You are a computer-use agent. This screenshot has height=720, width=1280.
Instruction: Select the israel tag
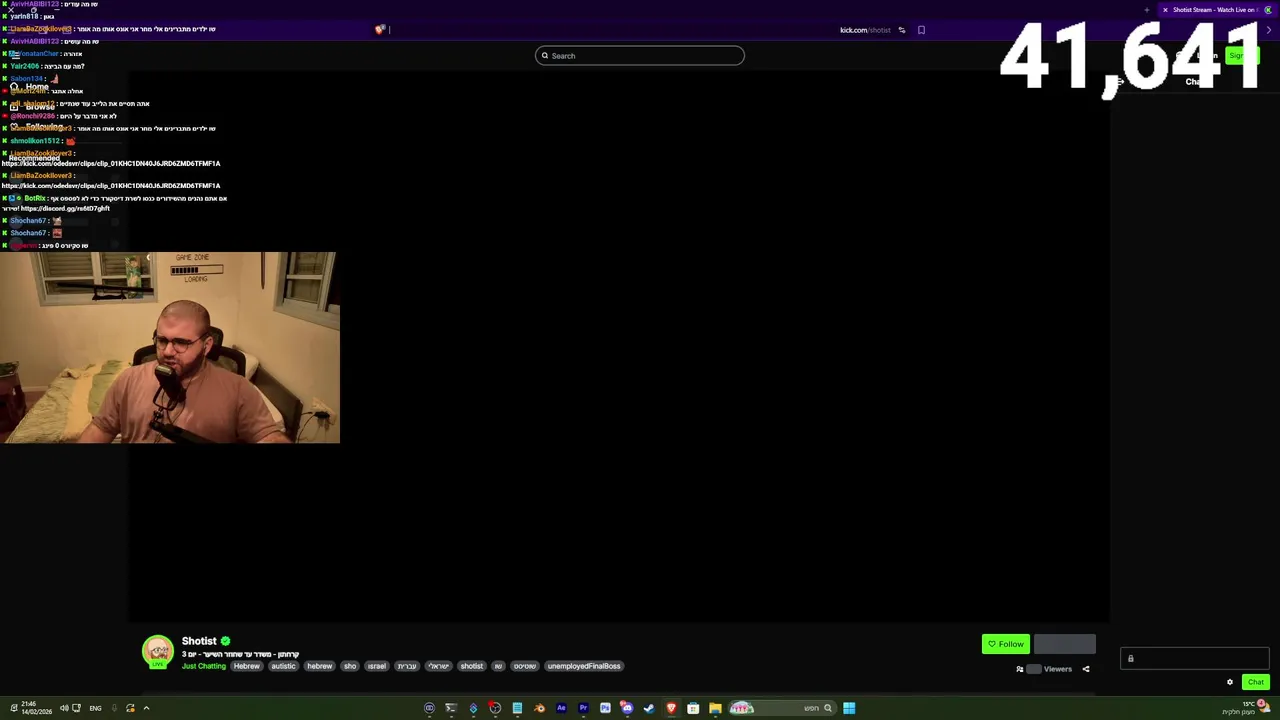tap(377, 666)
